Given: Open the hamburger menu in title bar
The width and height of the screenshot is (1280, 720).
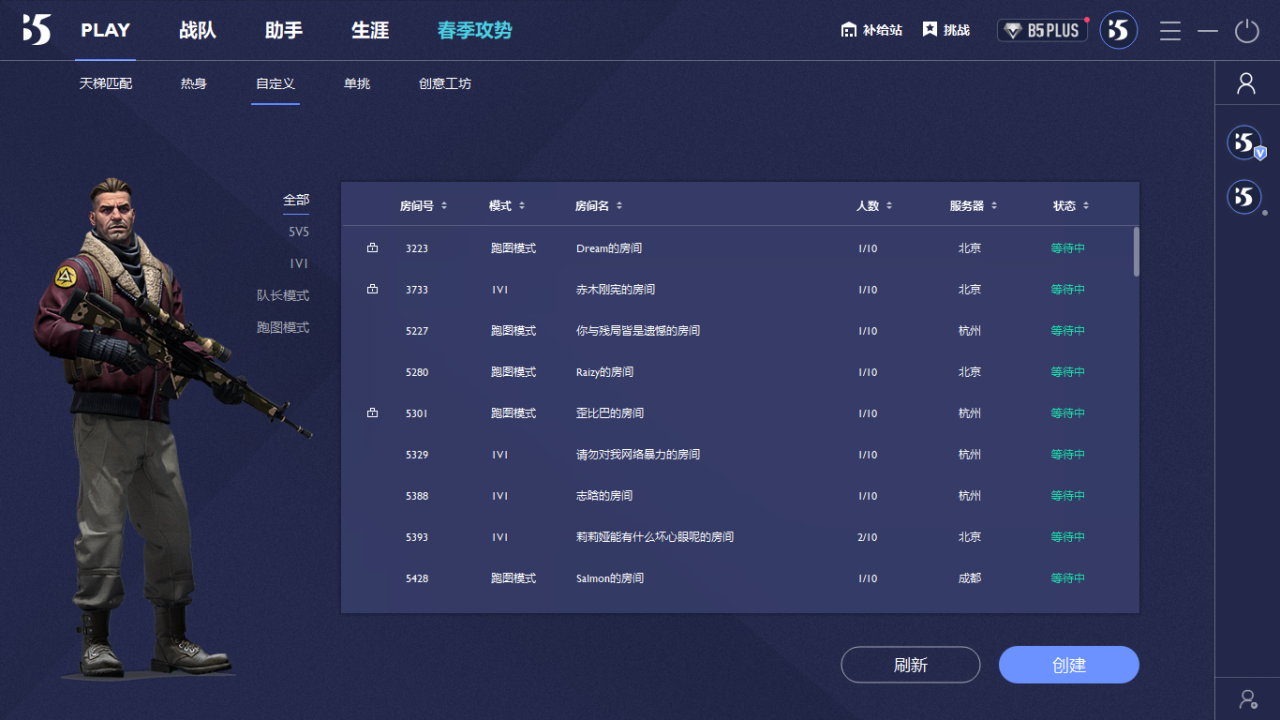Looking at the screenshot, I should (x=1170, y=31).
